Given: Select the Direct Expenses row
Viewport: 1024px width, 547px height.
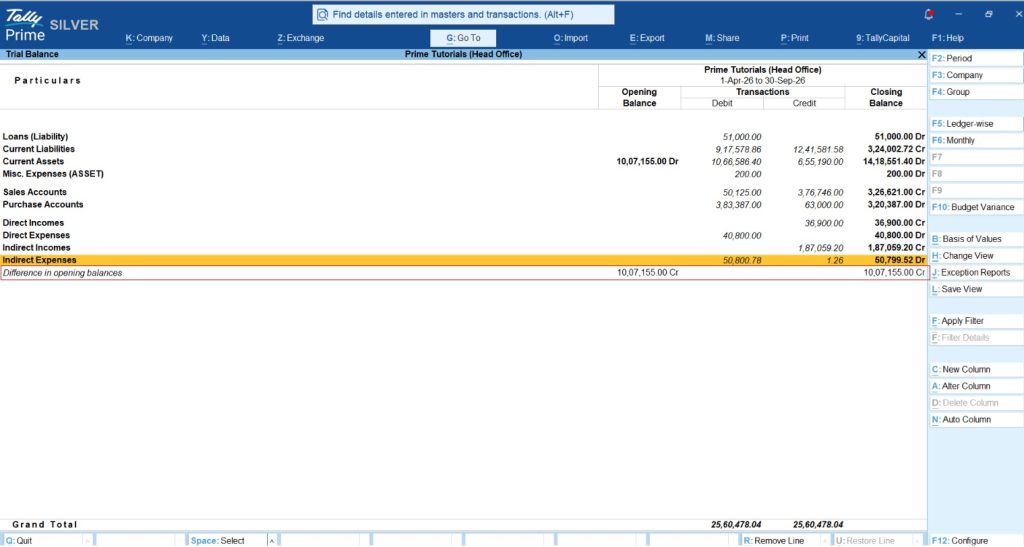Looking at the screenshot, I should tap(463, 235).
